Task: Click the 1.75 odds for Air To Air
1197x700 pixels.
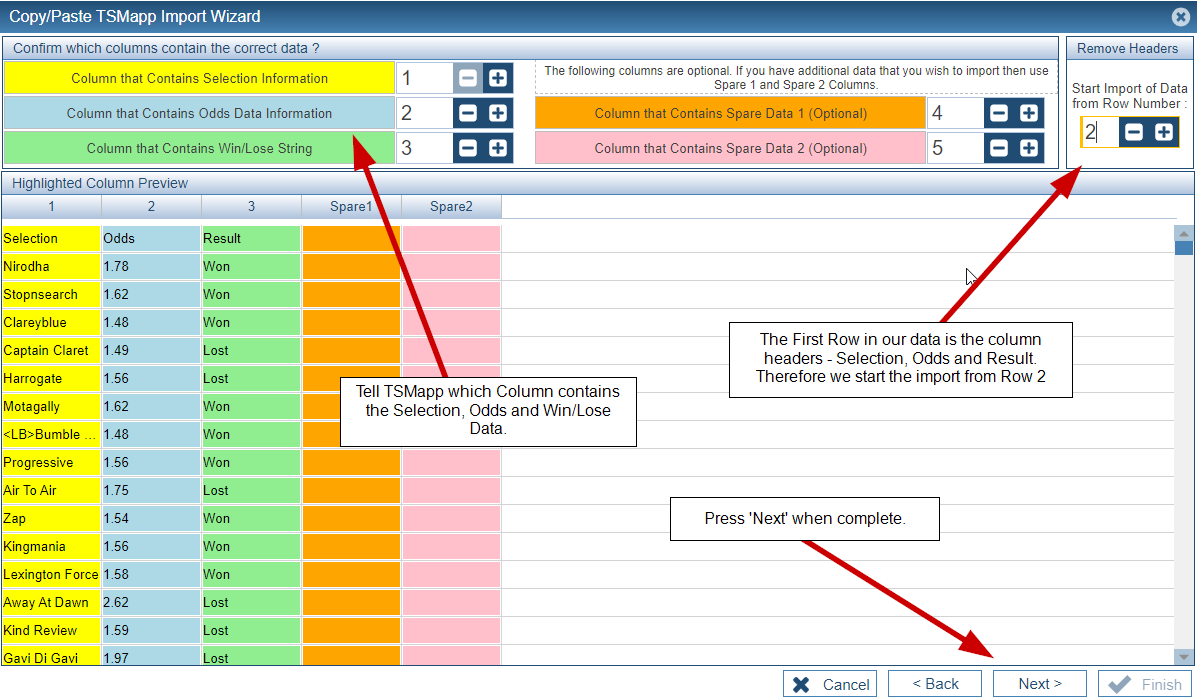Action: click(151, 490)
